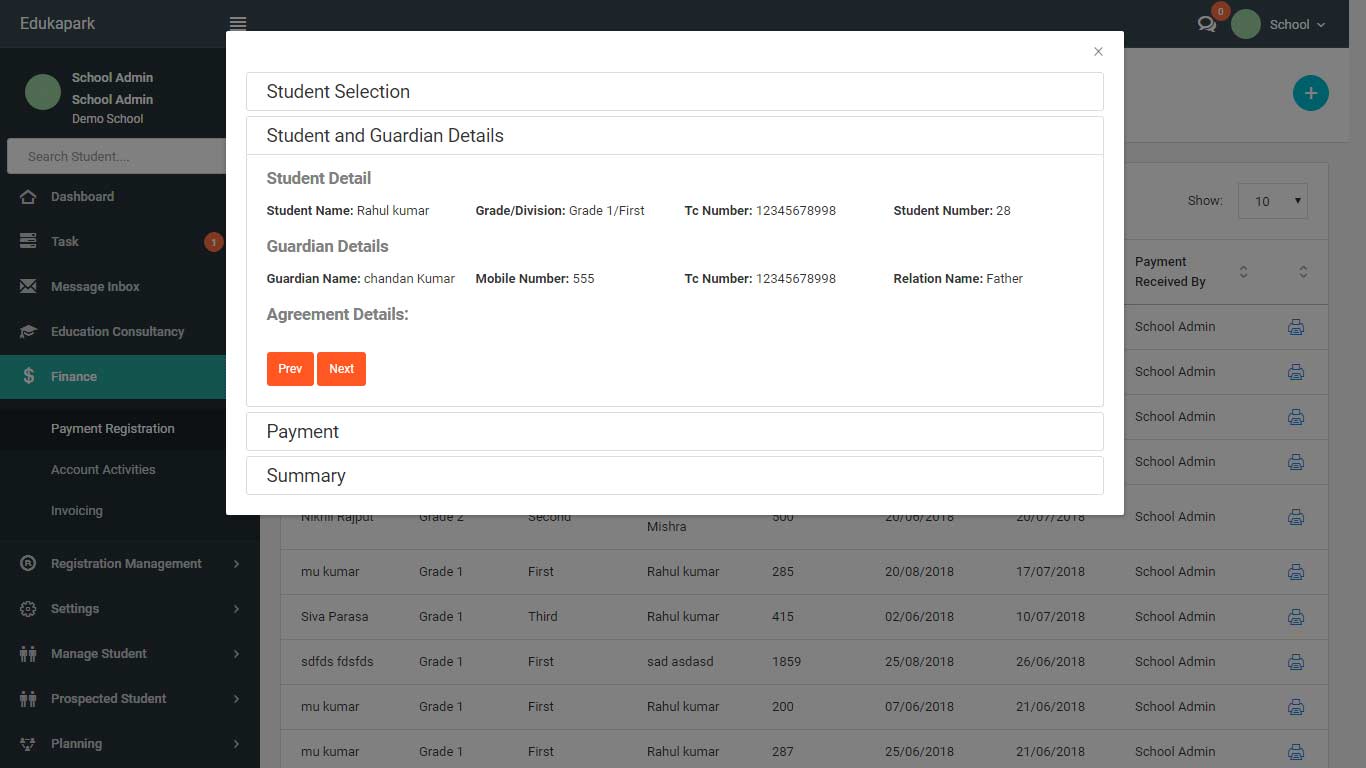Expand the Prospected Student submenu chevron
This screenshot has width=1366, height=768.
point(236,699)
